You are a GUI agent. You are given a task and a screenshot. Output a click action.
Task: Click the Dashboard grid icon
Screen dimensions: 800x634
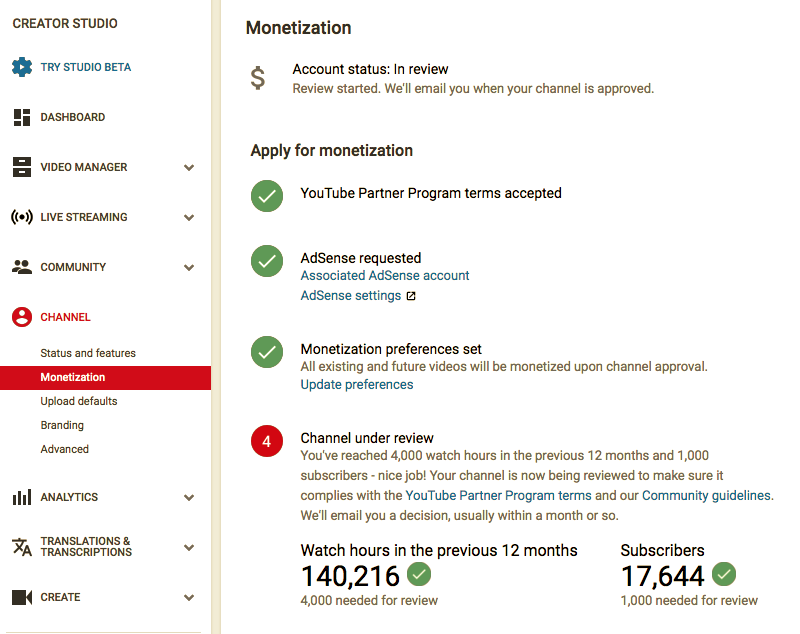tap(22, 117)
